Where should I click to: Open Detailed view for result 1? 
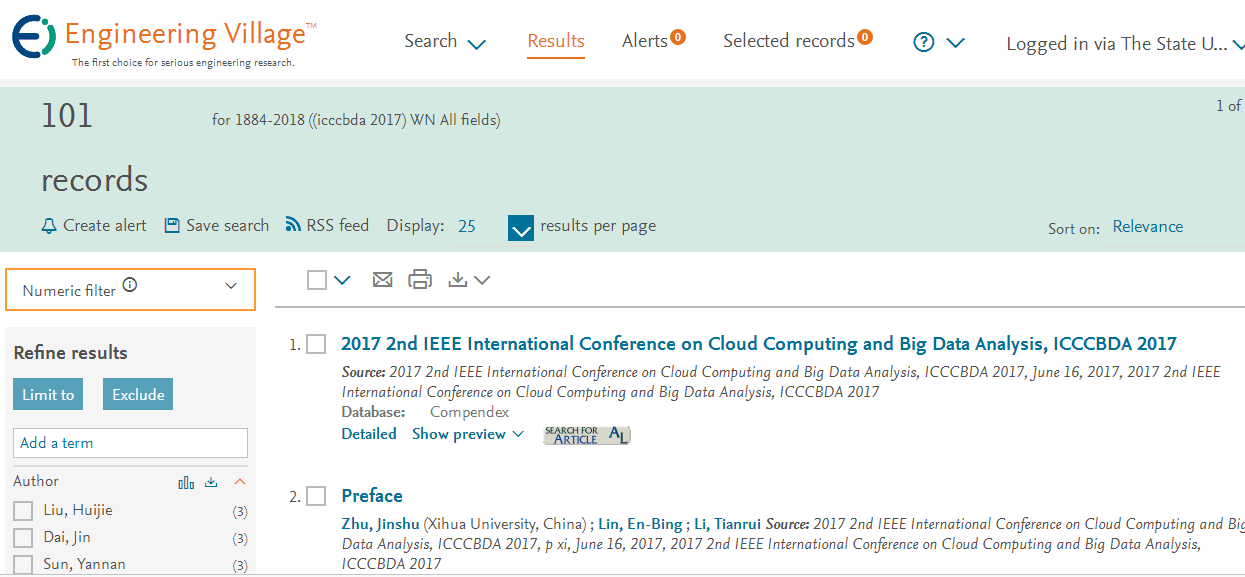(x=369, y=434)
